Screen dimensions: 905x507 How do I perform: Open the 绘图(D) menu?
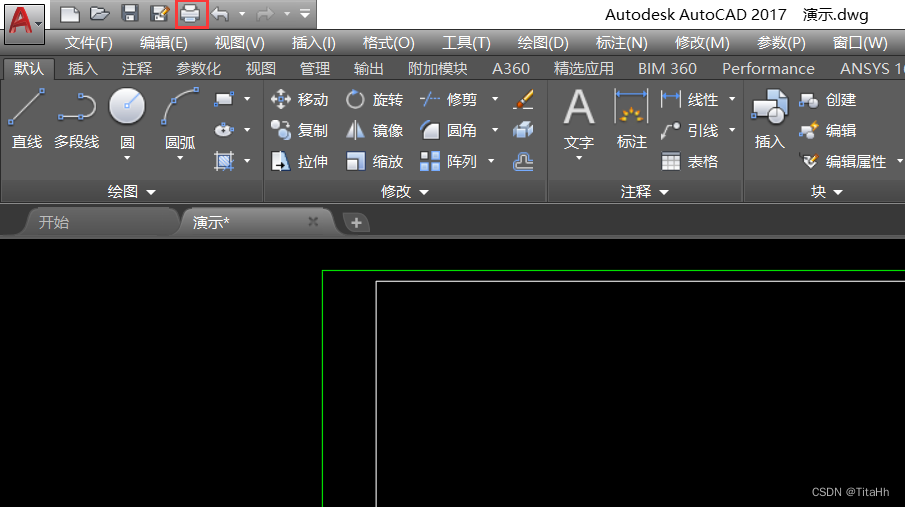[543, 43]
